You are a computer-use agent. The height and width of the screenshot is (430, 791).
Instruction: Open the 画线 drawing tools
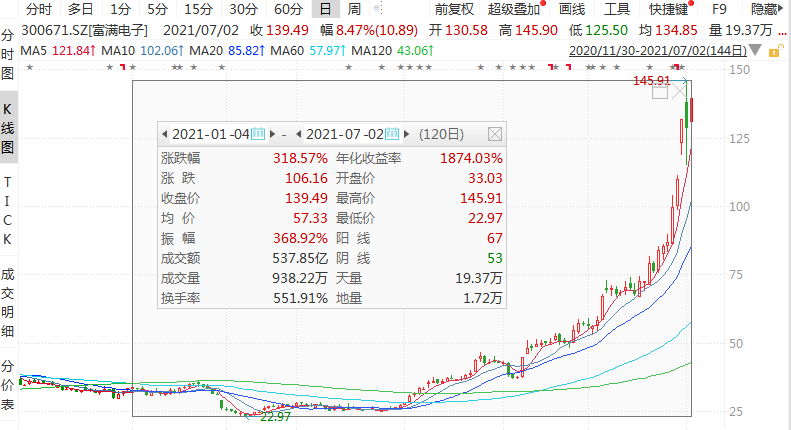572,9
